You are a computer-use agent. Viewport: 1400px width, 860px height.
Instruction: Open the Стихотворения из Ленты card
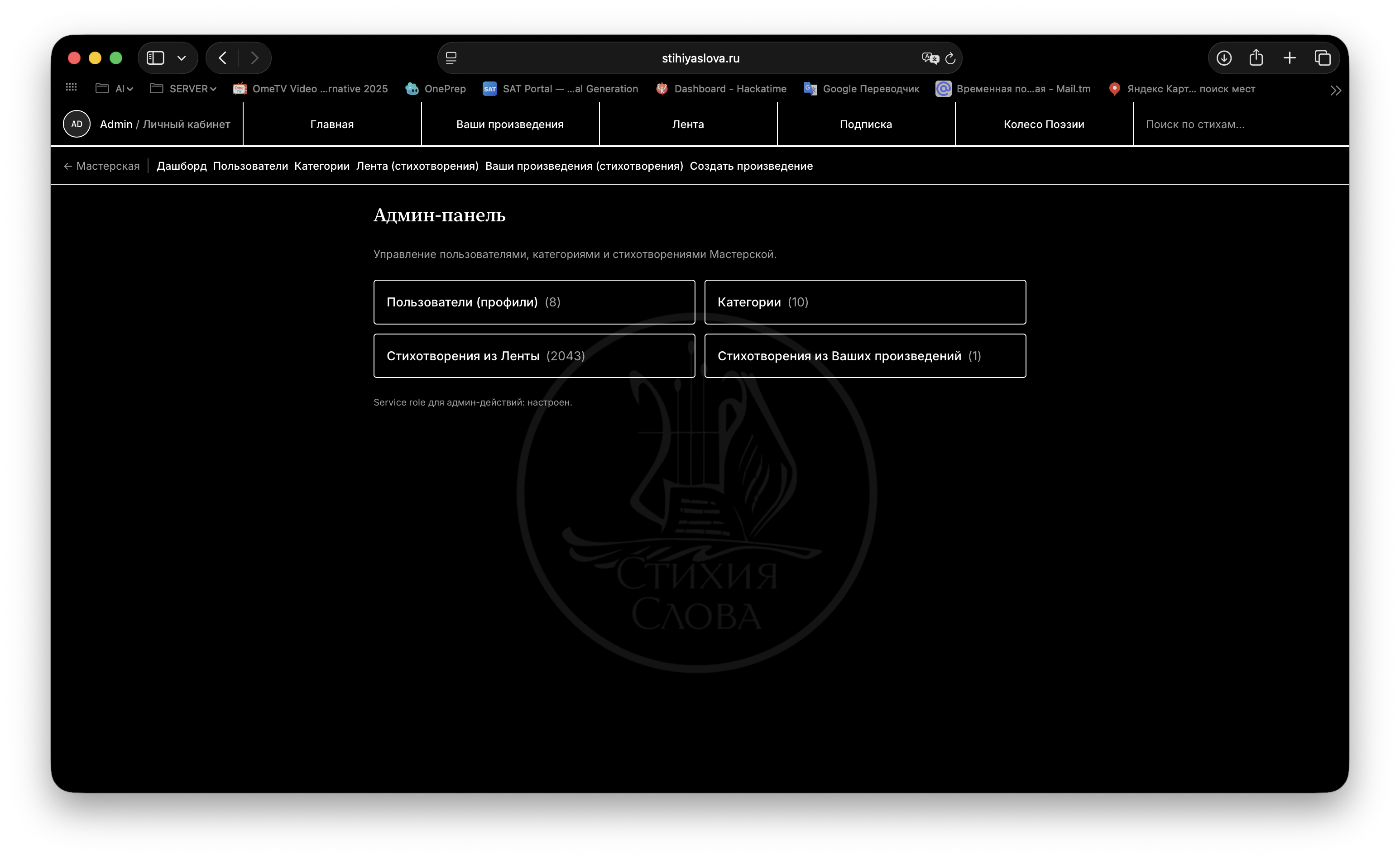534,355
